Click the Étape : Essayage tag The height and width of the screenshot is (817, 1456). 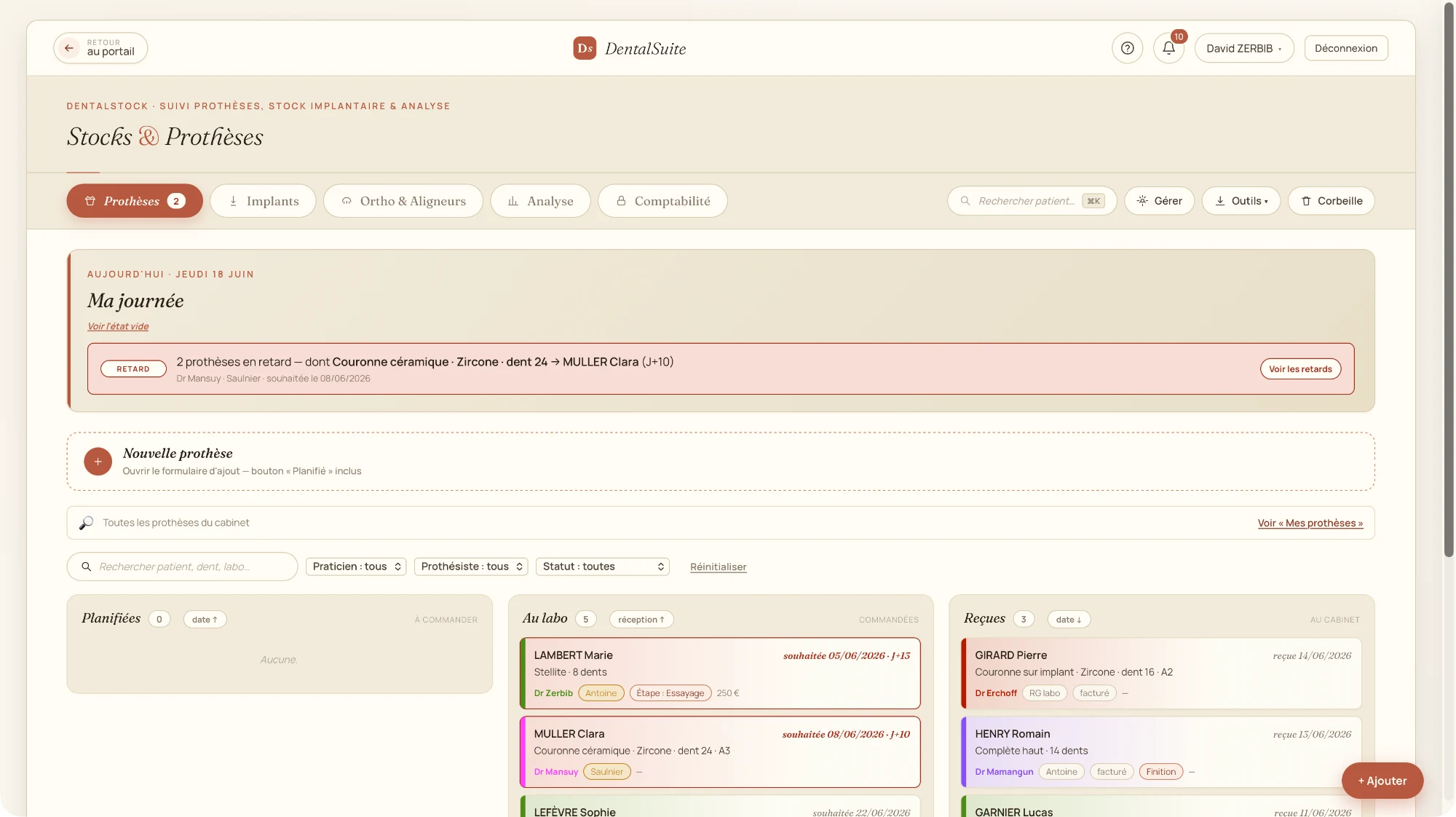[670, 693]
